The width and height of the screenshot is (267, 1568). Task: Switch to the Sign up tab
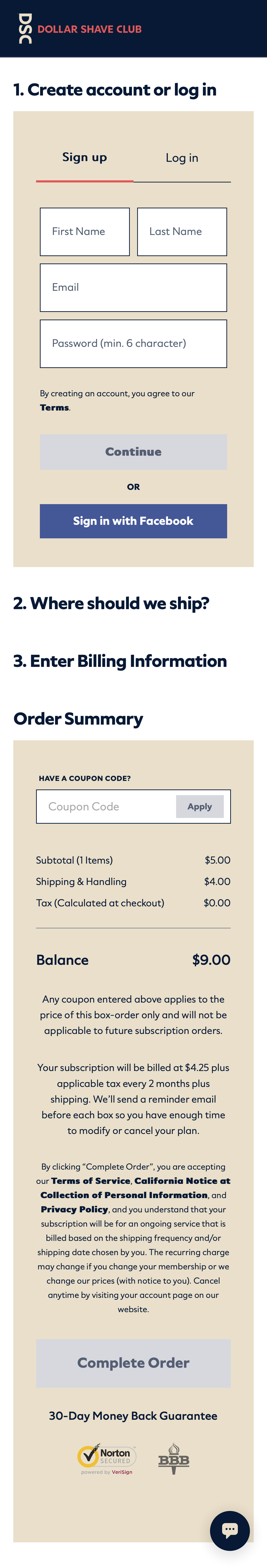tap(84, 158)
